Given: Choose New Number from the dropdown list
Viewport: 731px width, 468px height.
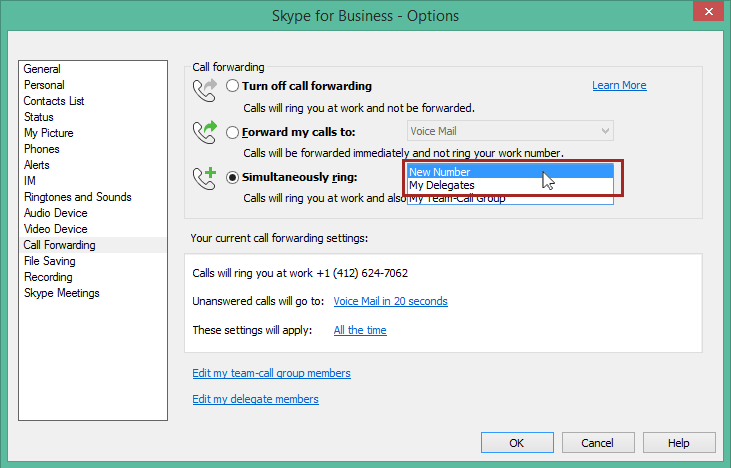Looking at the screenshot, I should [x=510, y=172].
